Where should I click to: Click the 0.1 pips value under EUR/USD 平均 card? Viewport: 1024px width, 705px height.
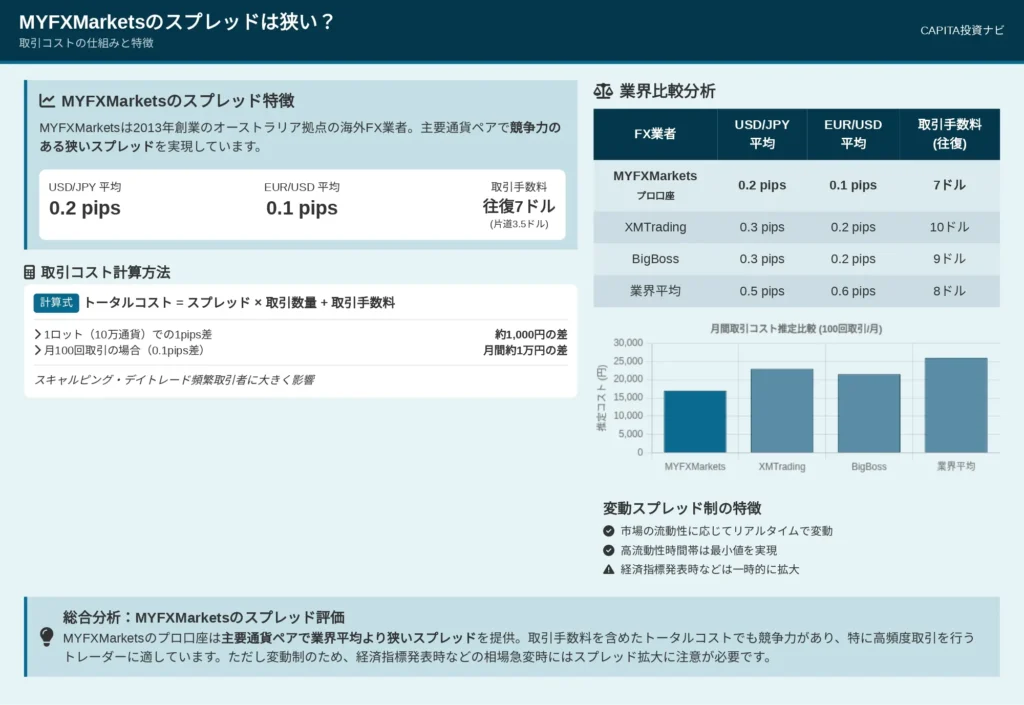pyautogui.click(x=302, y=208)
